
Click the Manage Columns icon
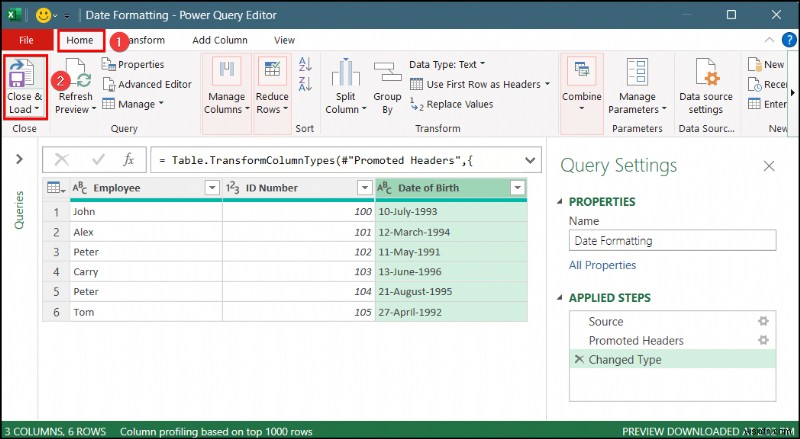[x=227, y=71]
